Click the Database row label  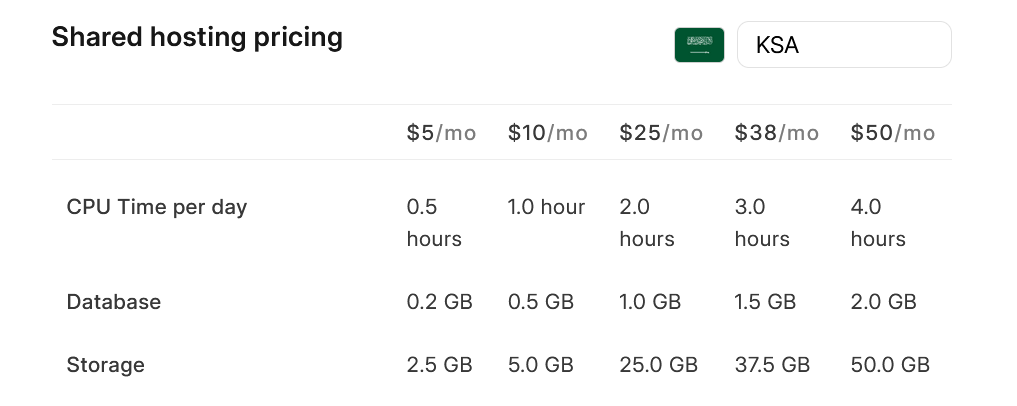coord(114,302)
